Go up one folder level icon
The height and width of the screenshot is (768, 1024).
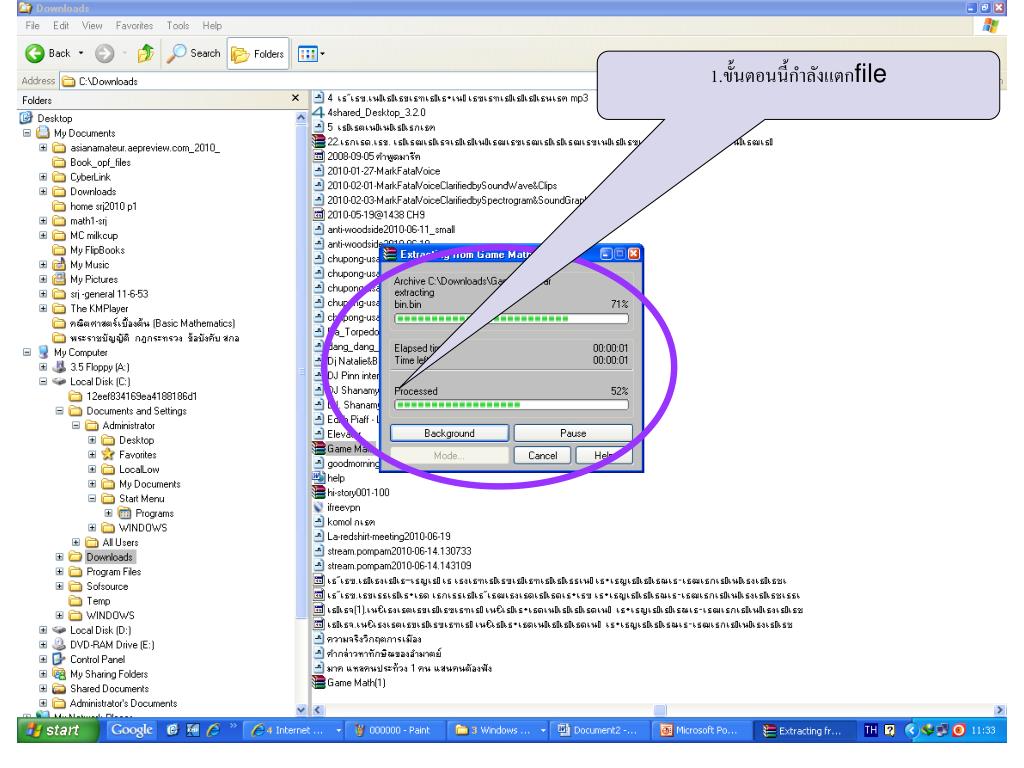pos(146,54)
